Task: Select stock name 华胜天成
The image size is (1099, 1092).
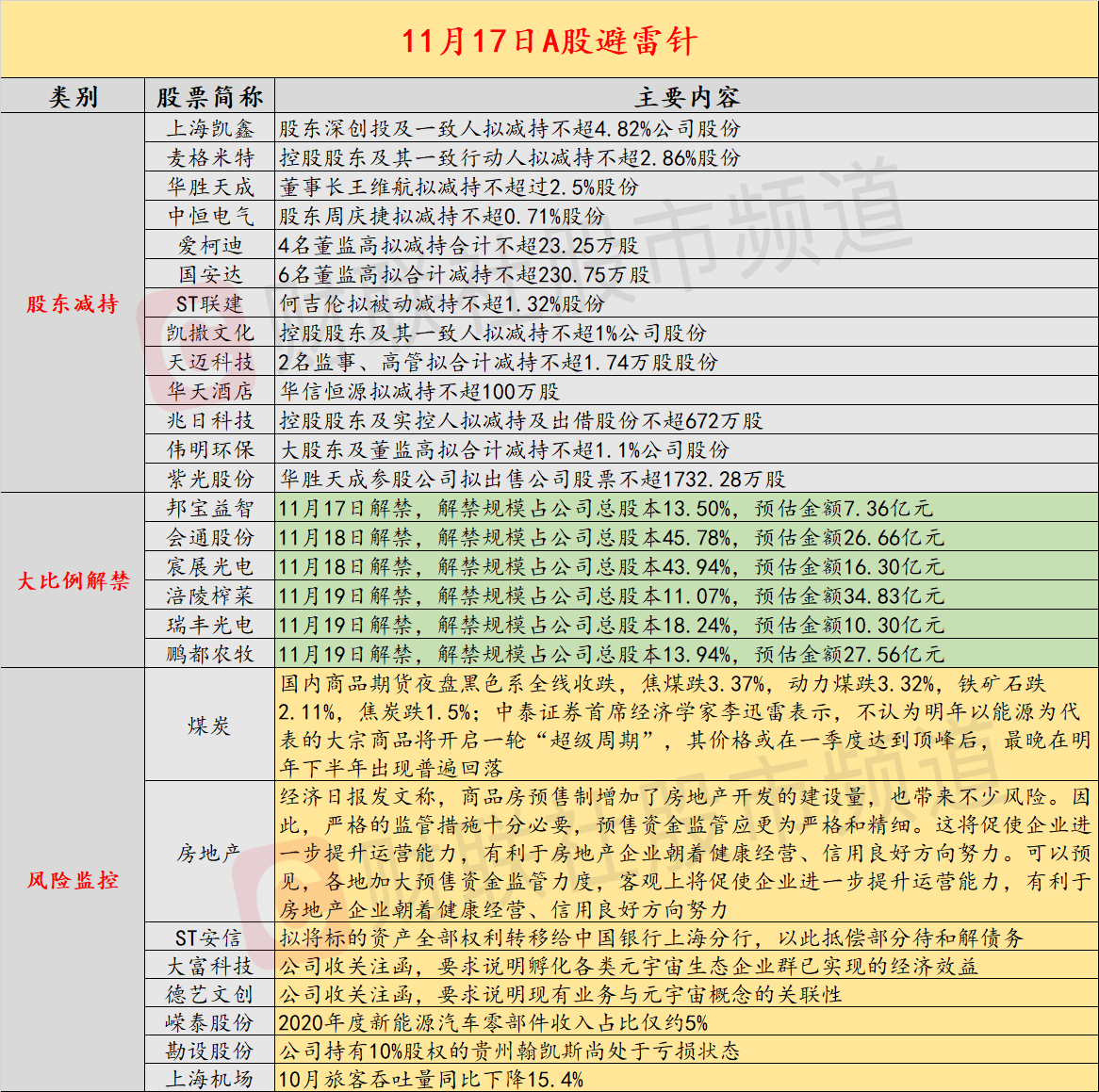Action: [x=209, y=187]
